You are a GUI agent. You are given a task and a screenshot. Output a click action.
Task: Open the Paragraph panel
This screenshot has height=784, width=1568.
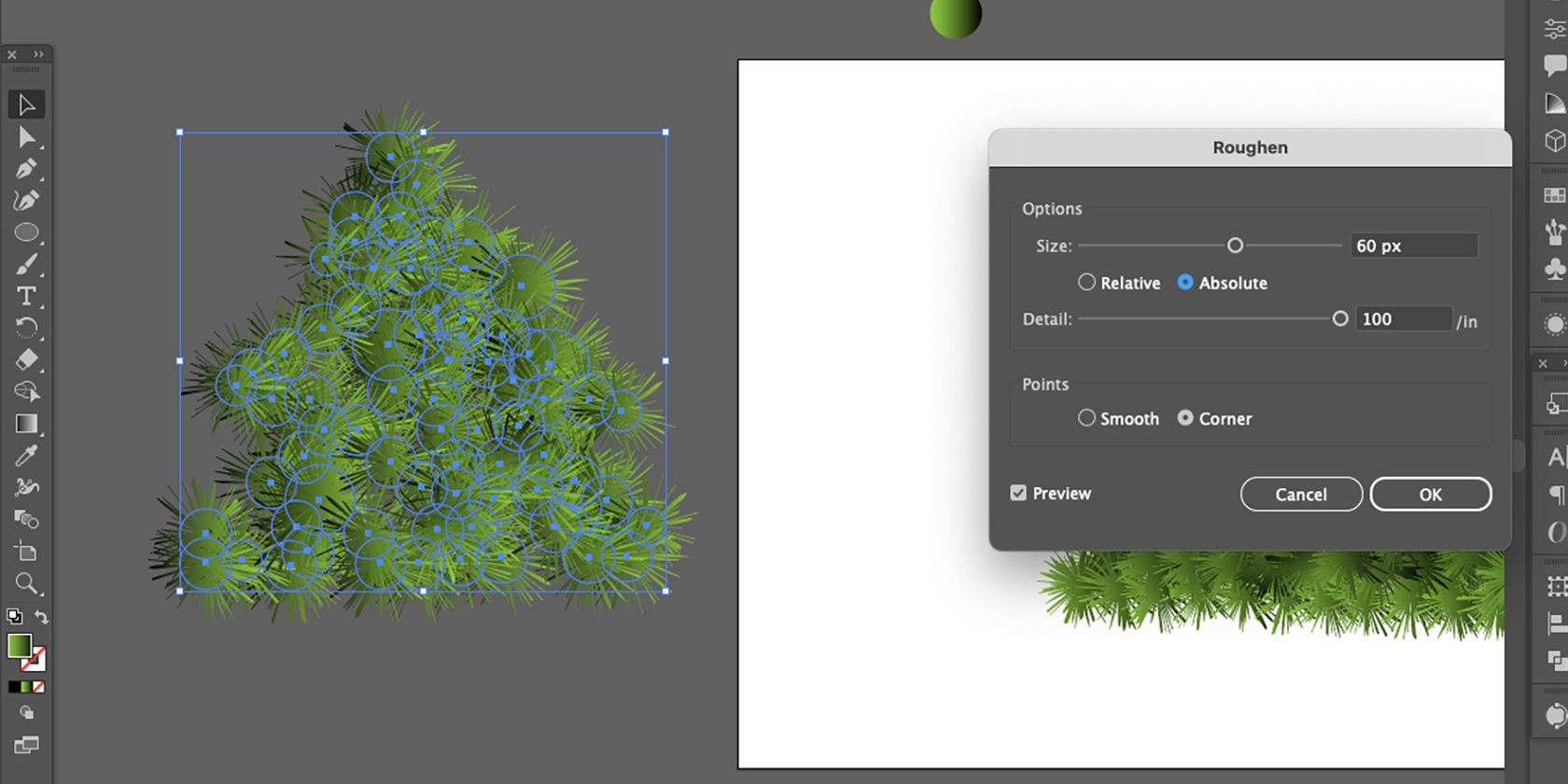tap(1556, 495)
